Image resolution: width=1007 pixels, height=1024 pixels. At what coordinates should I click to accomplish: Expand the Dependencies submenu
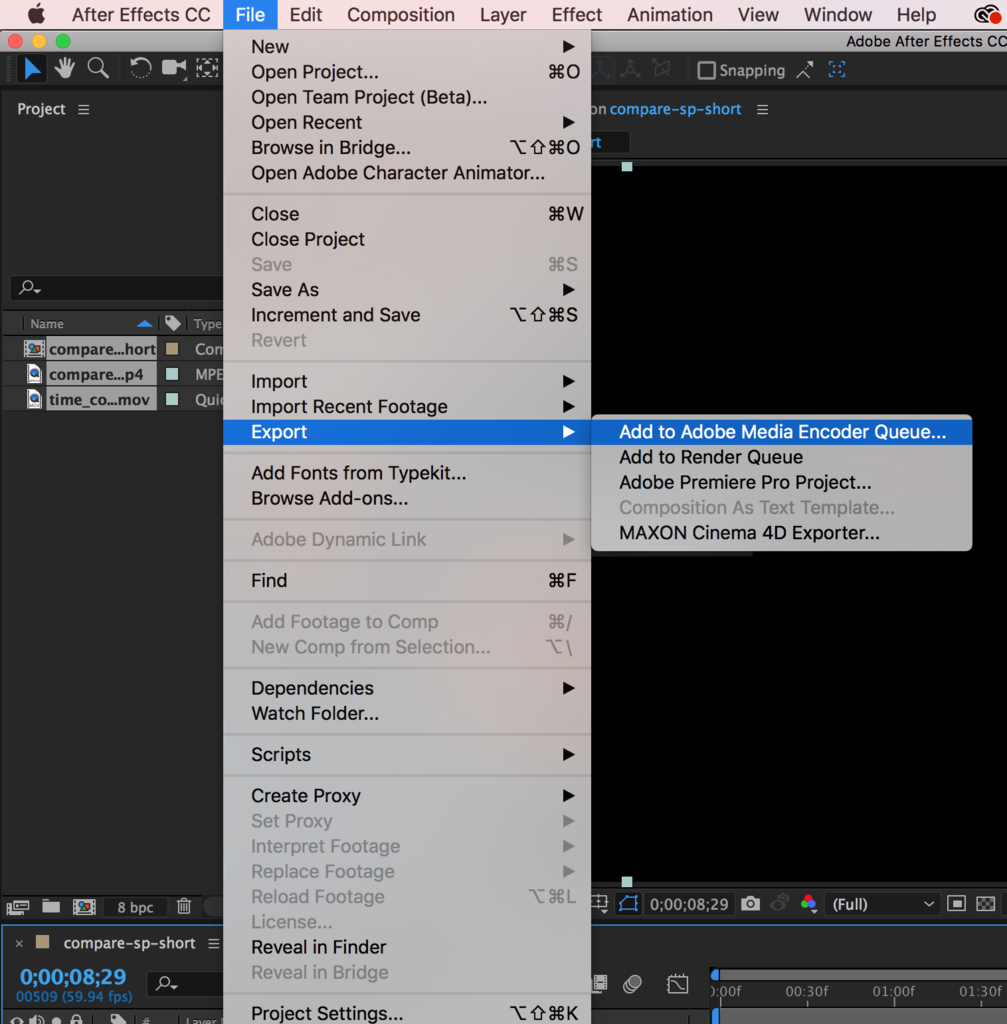click(x=407, y=688)
